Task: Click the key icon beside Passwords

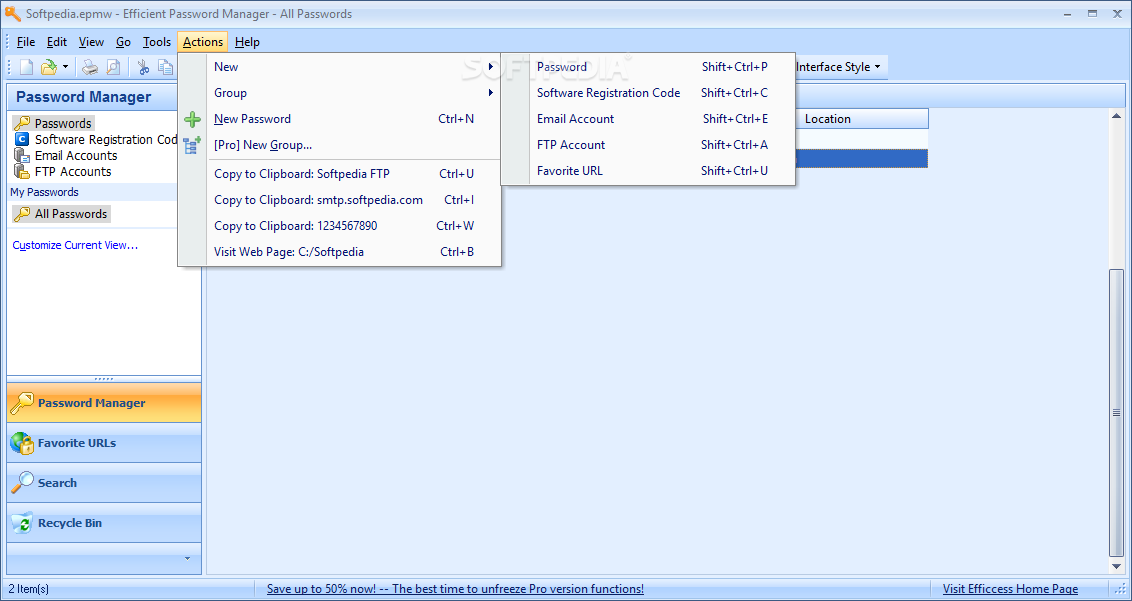Action: [x=22, y=124]
